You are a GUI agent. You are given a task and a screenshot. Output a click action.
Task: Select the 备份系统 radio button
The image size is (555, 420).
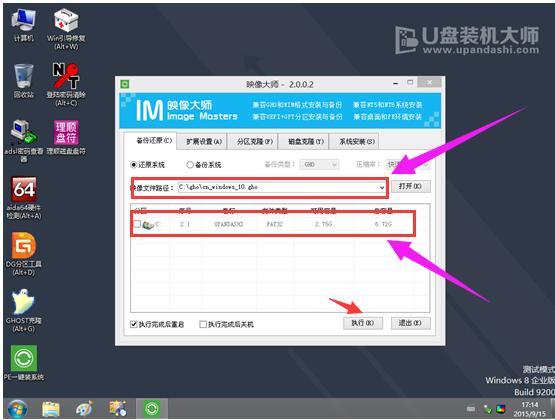[190, 165]
